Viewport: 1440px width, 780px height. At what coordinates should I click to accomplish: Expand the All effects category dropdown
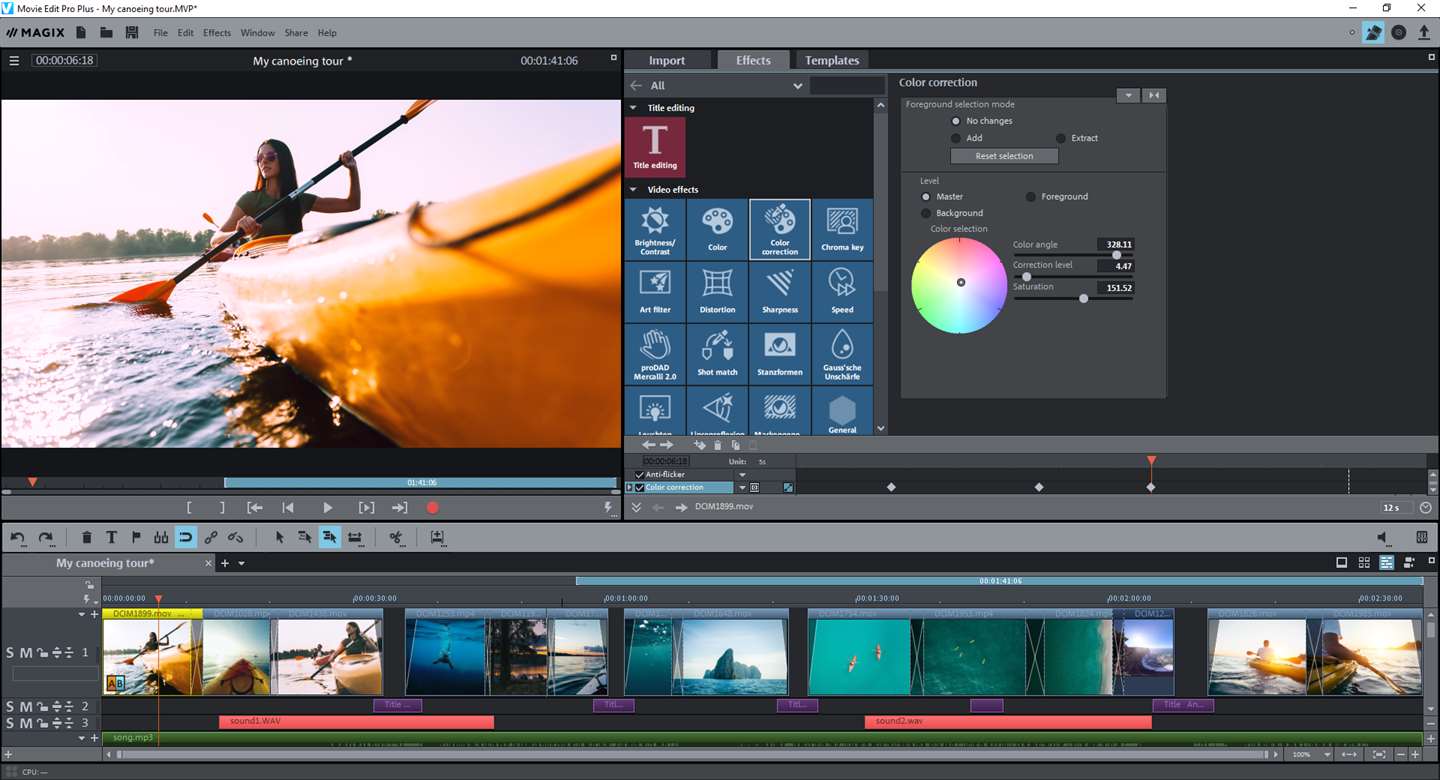(x=797, y=86)
